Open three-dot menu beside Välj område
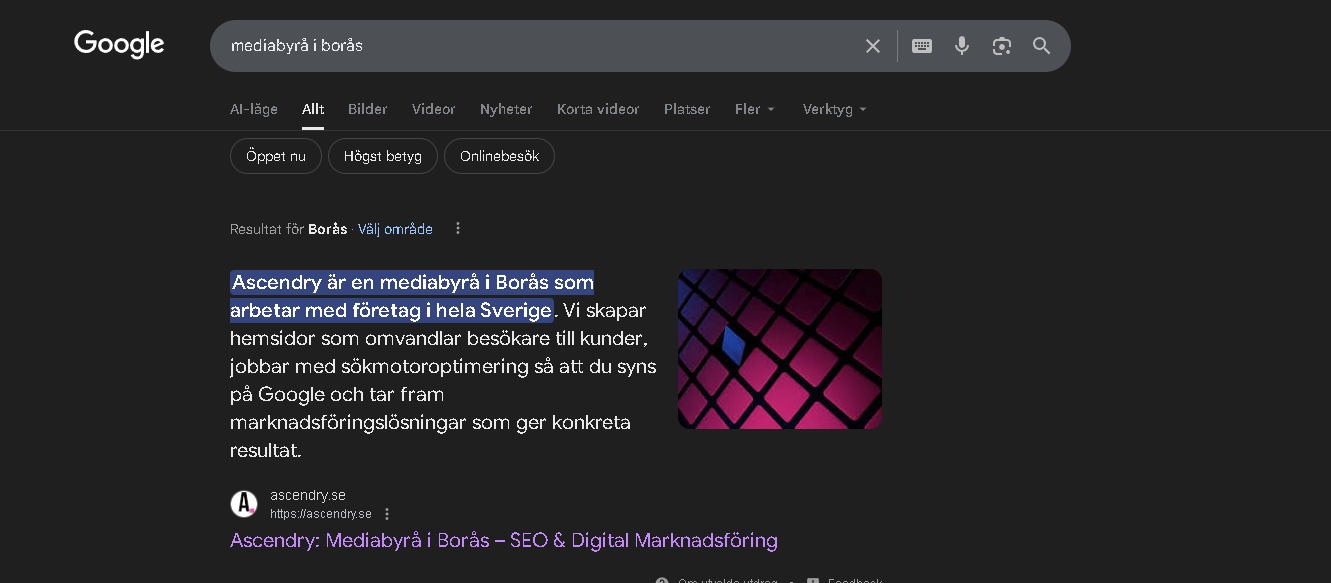This screenshot has height=583, width=1331. 458,228
